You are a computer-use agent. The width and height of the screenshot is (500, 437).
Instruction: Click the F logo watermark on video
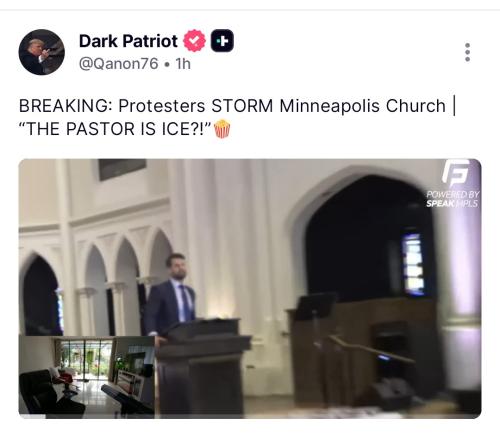coord(455,173)
